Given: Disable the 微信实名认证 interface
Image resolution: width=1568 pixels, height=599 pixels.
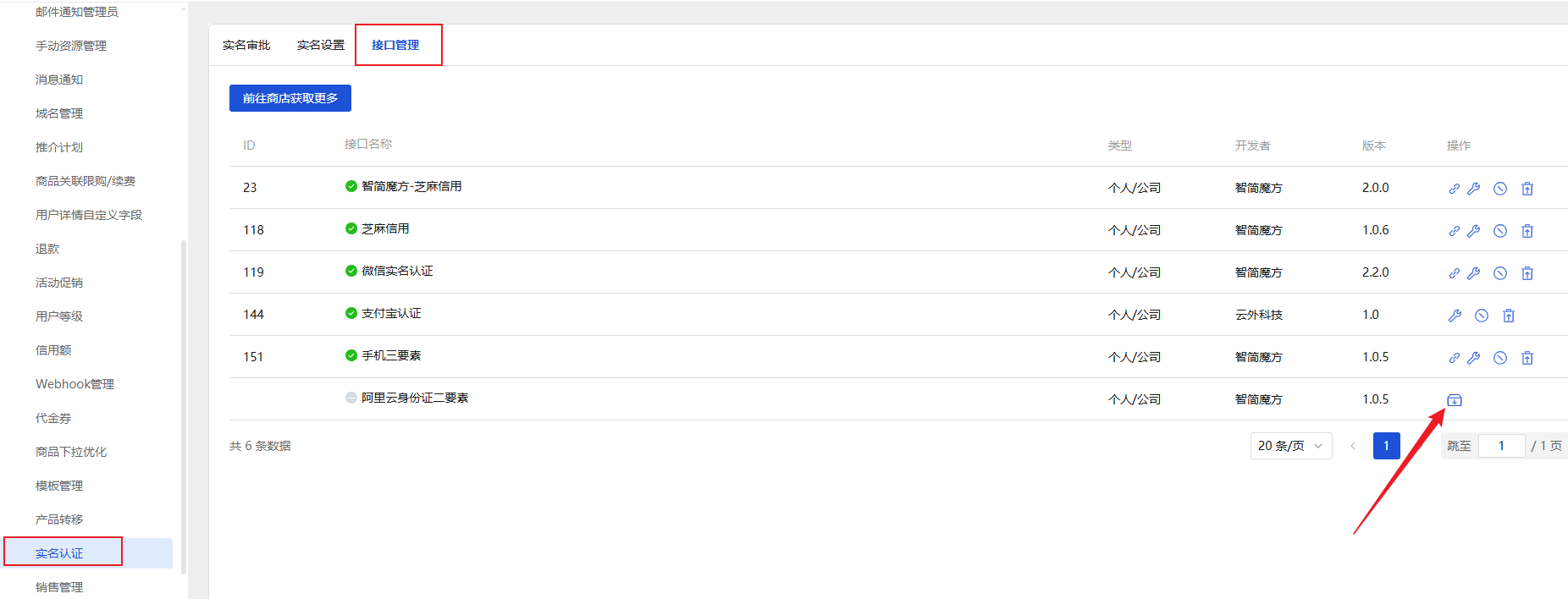Looking at the screenshot, I should [x=1499, y=273].
